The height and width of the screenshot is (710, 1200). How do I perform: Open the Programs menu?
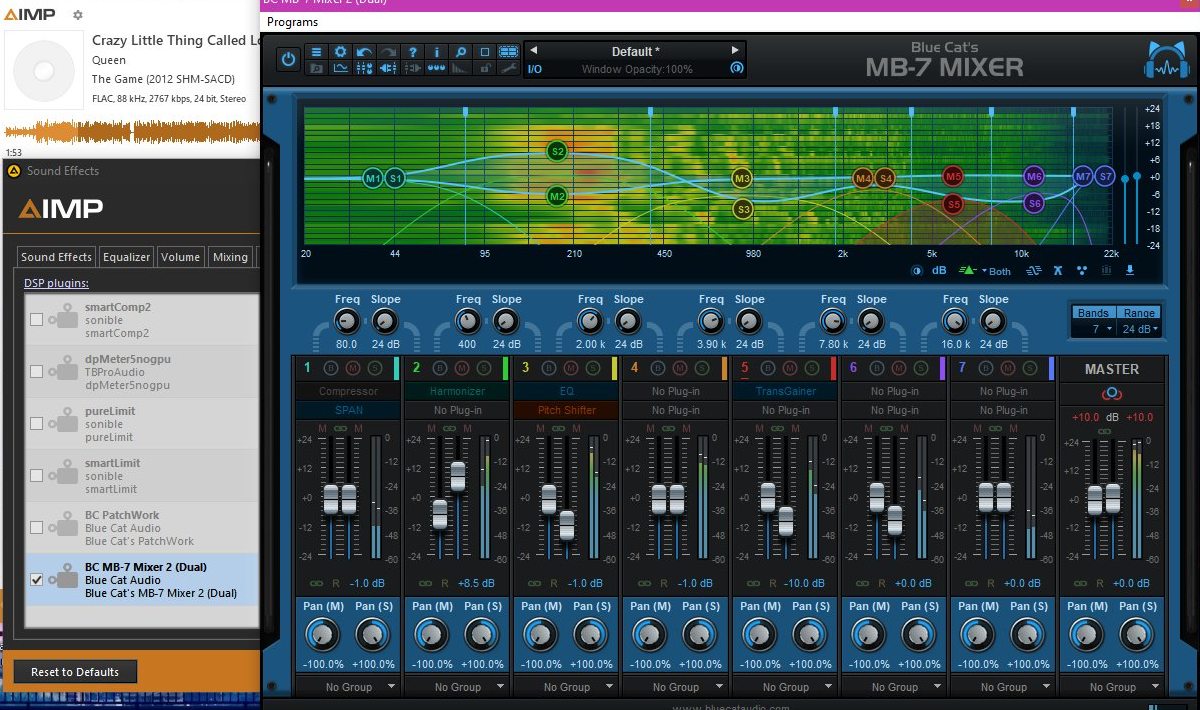pos(293,21)
